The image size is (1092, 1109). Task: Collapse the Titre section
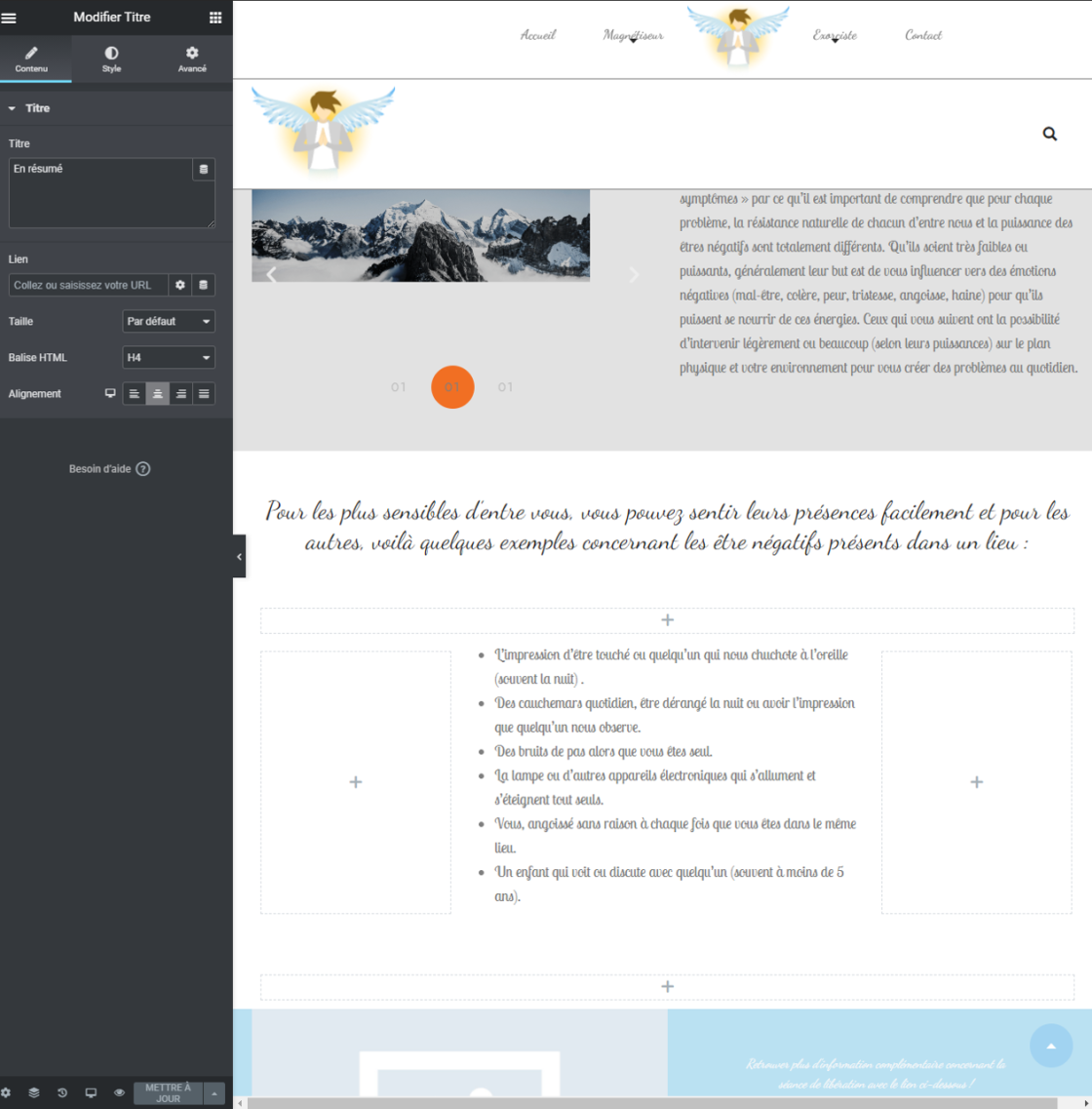[x=116, y=108]
